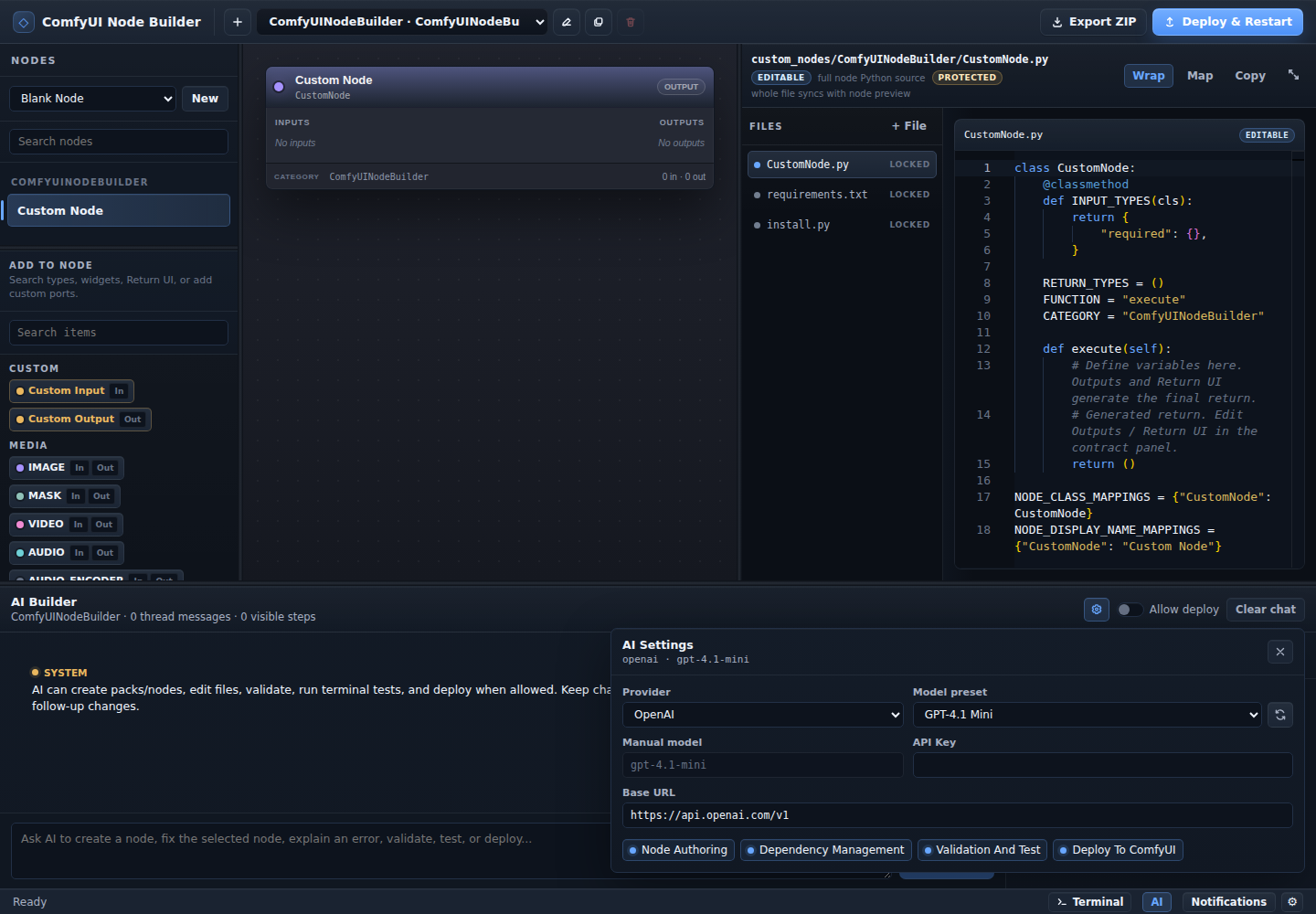Open settings gear in status bar
This screenshot has width=1316, height=914.
pos(1292,902)
